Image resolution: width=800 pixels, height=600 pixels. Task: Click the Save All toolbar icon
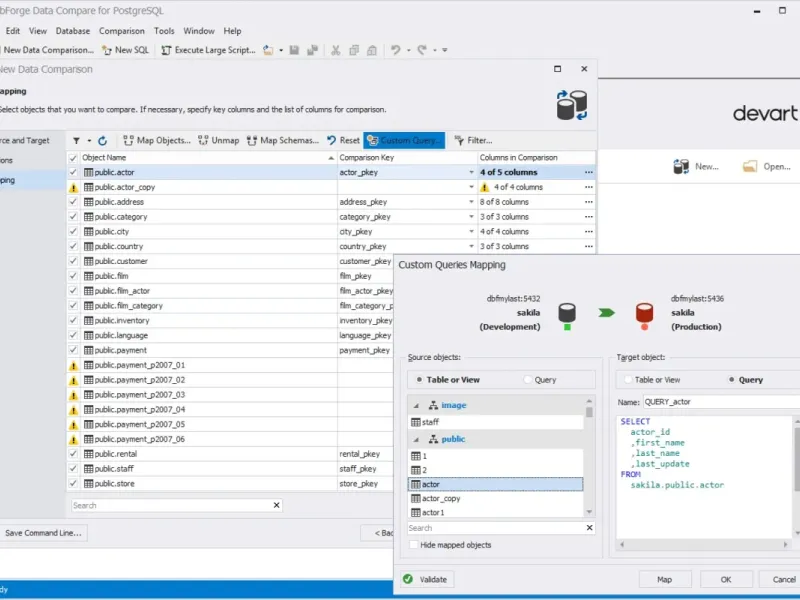(x=312, y=50)
